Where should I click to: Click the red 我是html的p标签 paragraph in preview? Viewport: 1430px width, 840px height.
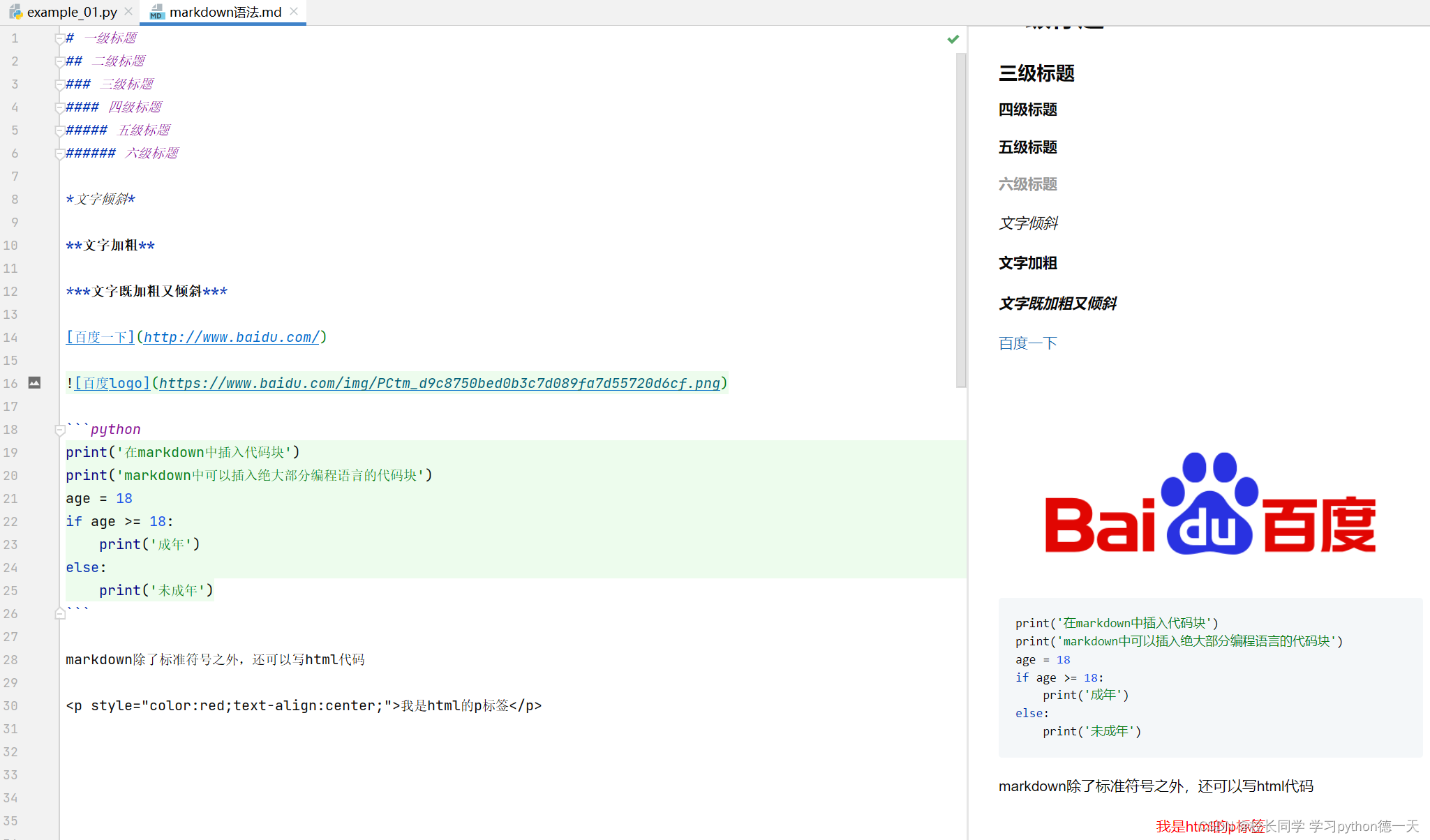click(x=1210, y=826)
